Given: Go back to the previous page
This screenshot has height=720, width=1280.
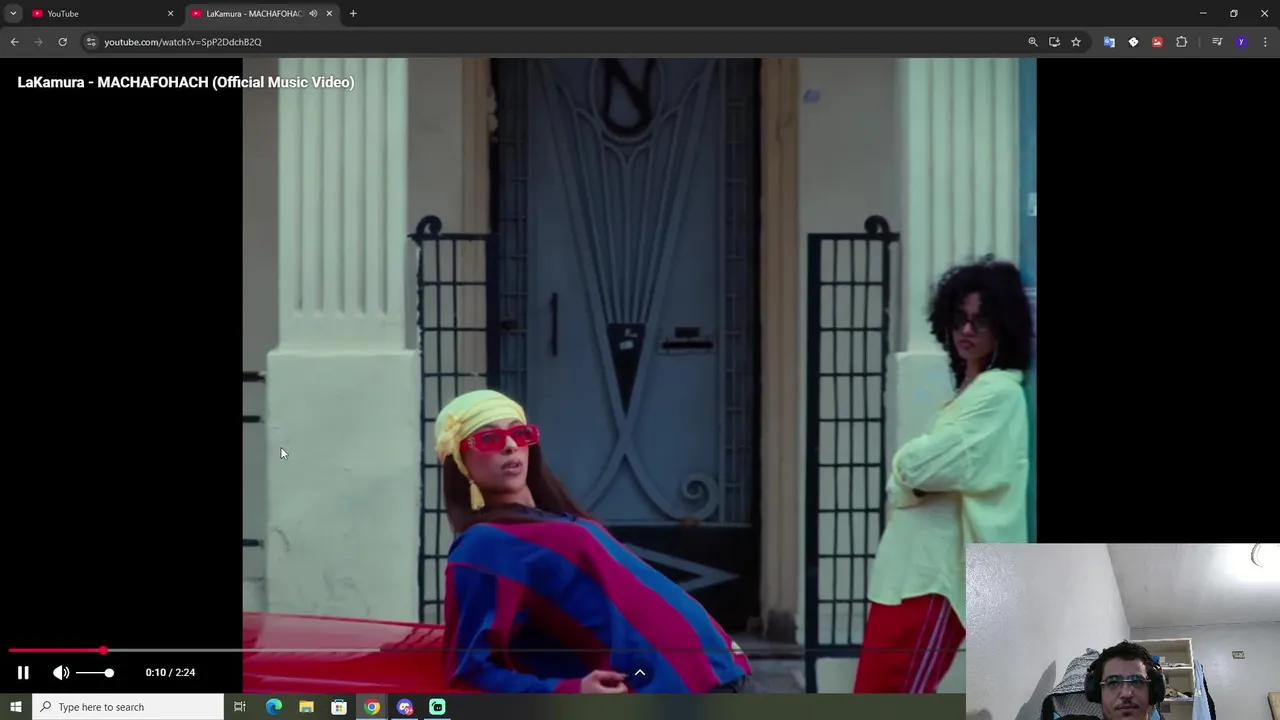Looking at the screenshot, I should pyautogui.click(x=14, y=42).
